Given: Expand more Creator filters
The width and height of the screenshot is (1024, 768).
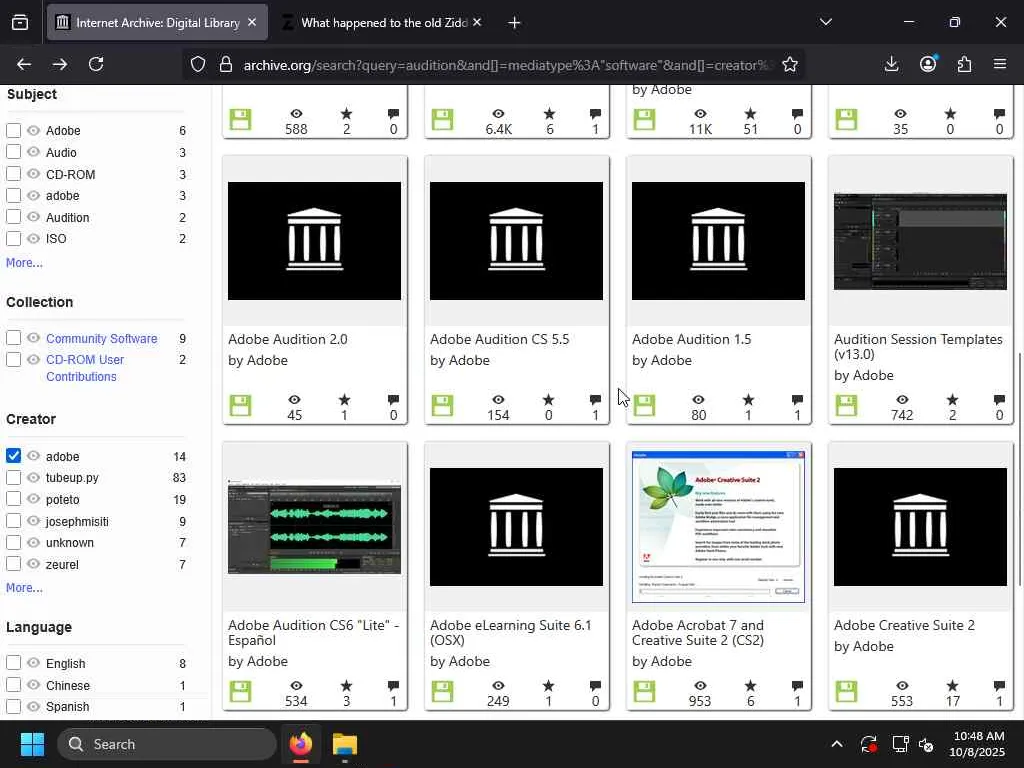Looking at the screenshot, I should coord(24,588).
